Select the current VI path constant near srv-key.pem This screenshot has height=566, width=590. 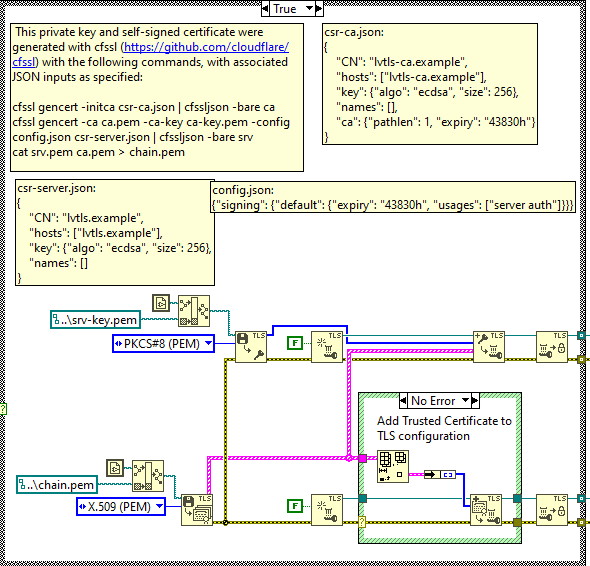tap(161, 303)
